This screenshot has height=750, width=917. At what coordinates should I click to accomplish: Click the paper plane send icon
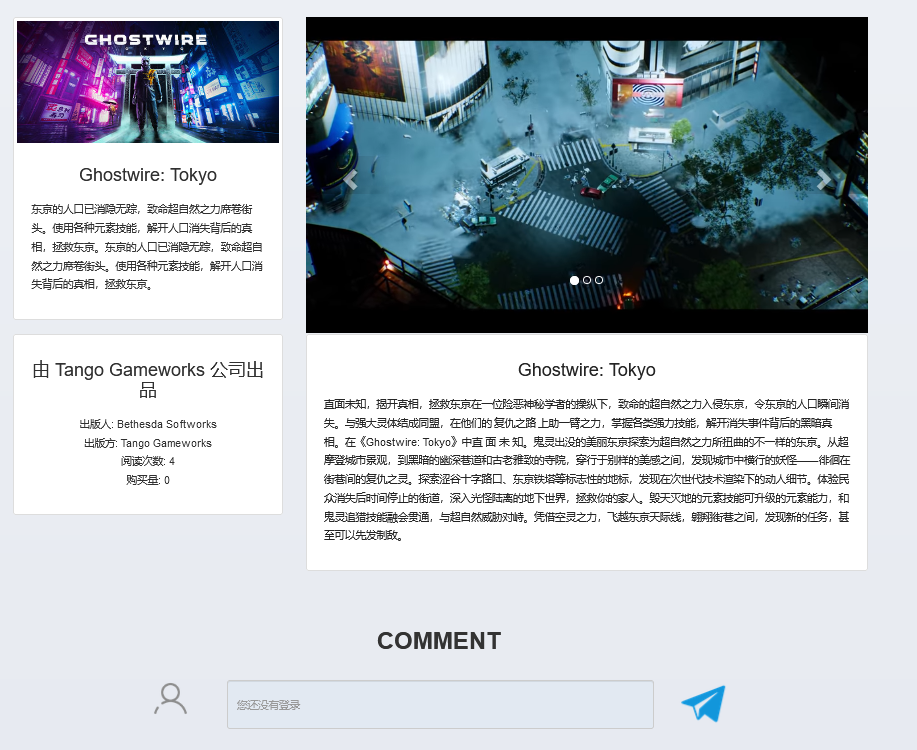(703, 704)
